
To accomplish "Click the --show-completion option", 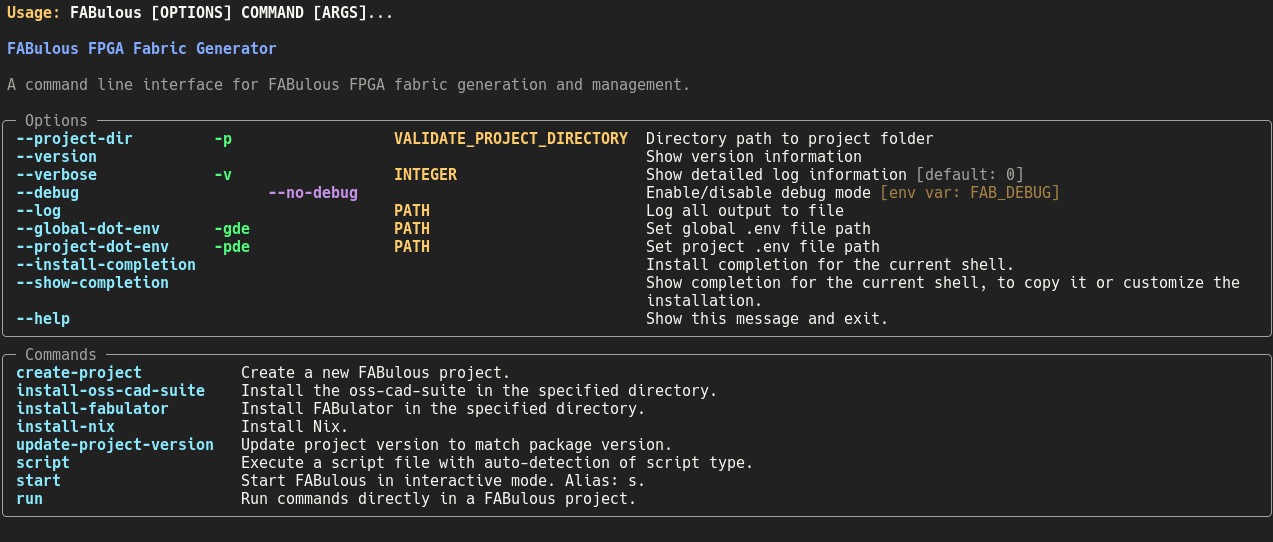I will [x=92, y=283].
